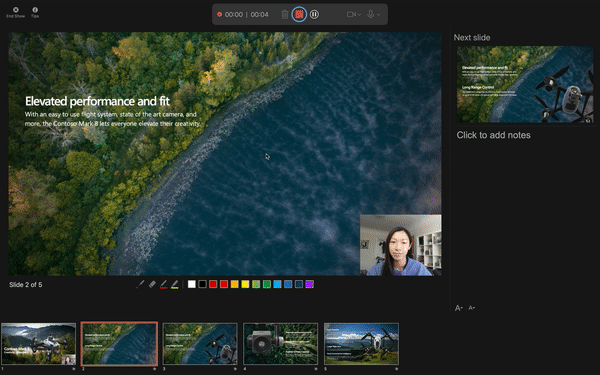This screenshot has height=375, width=600.
Task: Pick the orange ink color
Action: [x=235, y=284]
